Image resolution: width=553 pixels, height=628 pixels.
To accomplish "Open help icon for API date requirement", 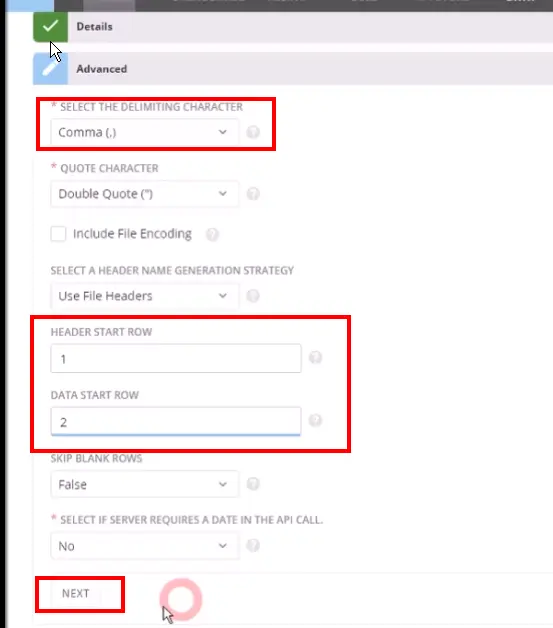I will 253,545.
